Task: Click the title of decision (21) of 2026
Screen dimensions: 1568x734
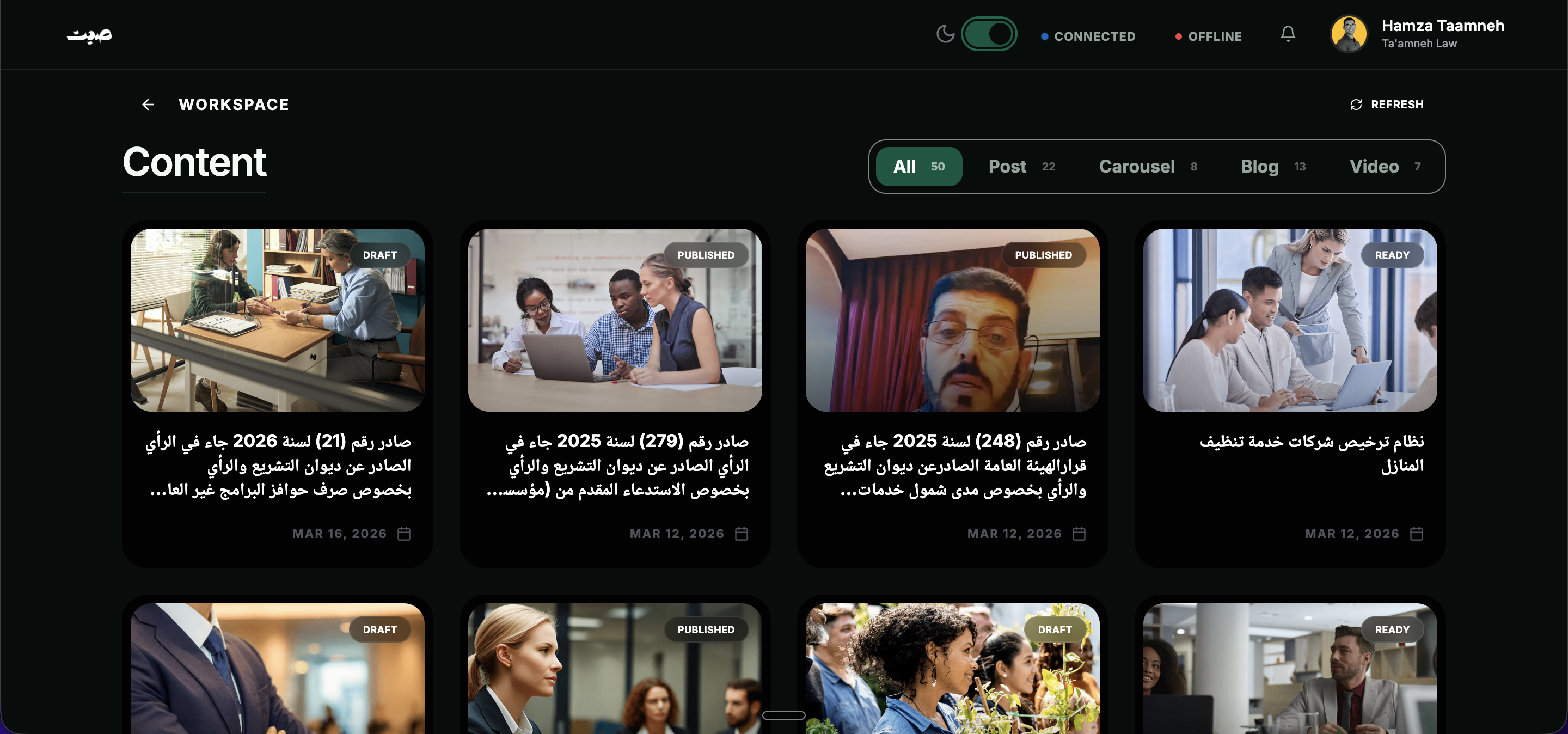Action: coord(279,465)
